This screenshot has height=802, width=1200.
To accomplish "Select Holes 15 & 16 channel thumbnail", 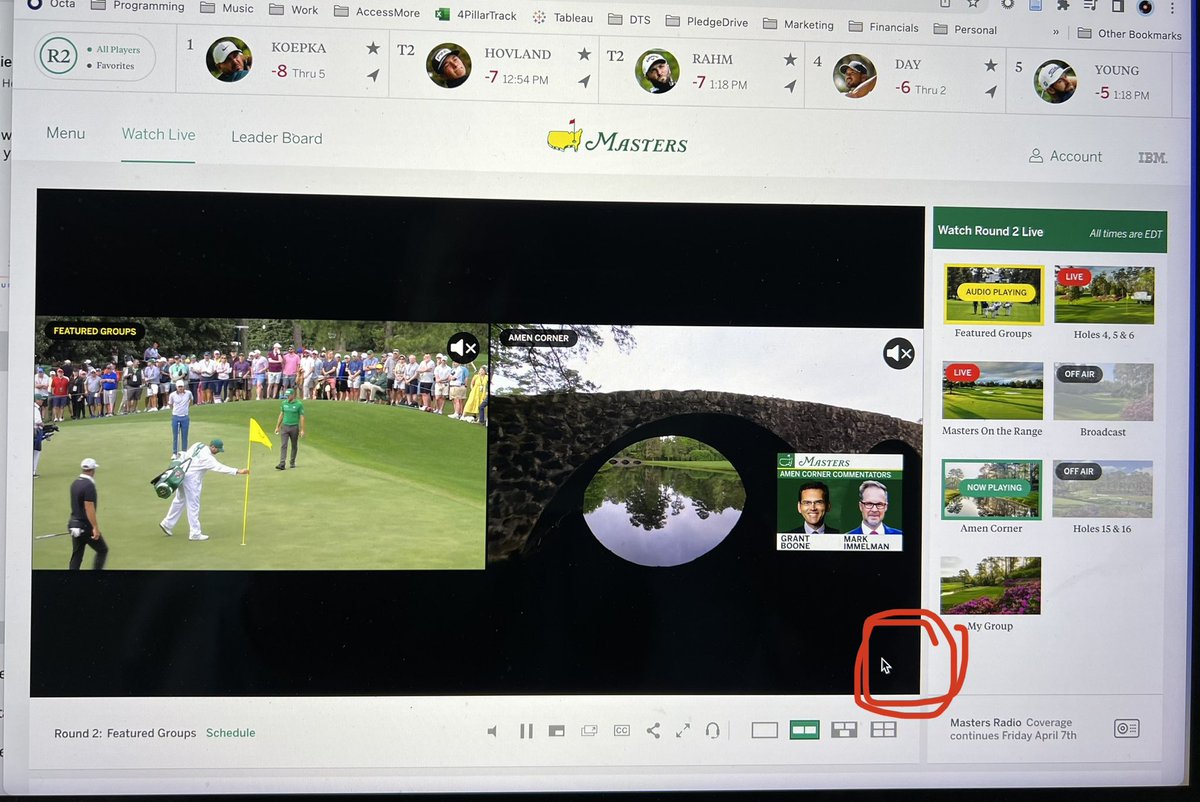I will pos(1101,489).
